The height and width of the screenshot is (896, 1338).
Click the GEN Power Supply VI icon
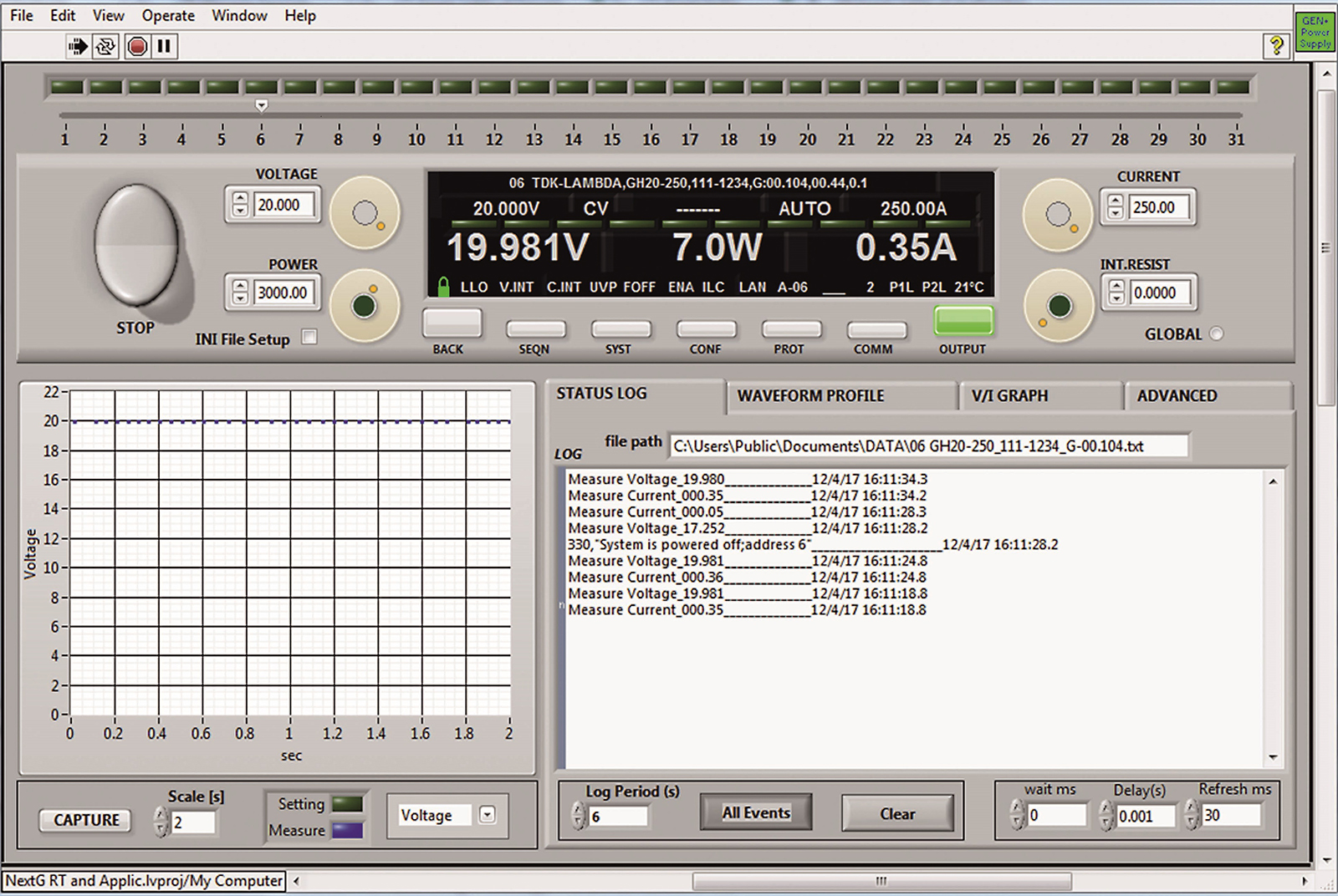coord(1315,33)
